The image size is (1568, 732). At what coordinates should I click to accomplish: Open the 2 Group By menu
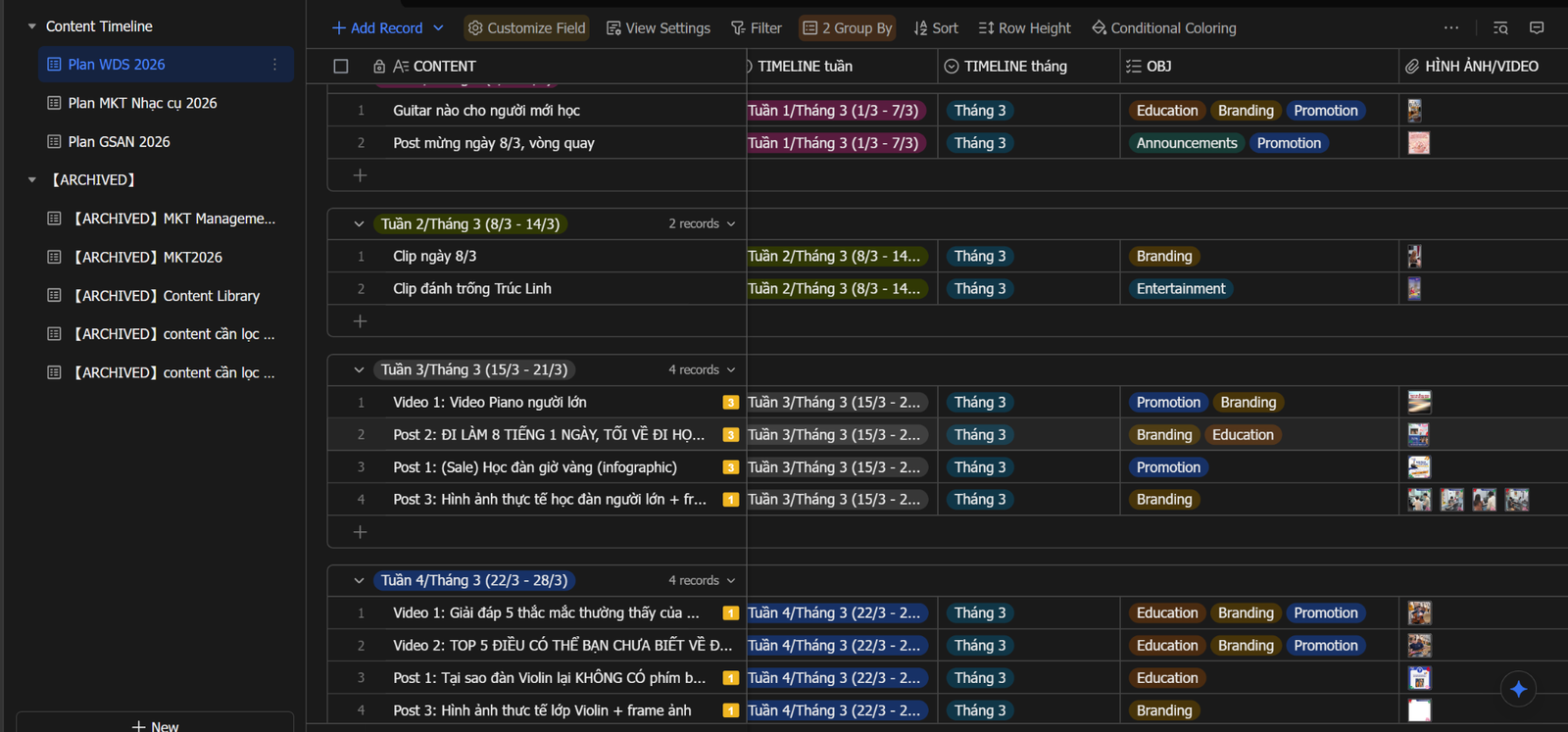click(848, 28)
